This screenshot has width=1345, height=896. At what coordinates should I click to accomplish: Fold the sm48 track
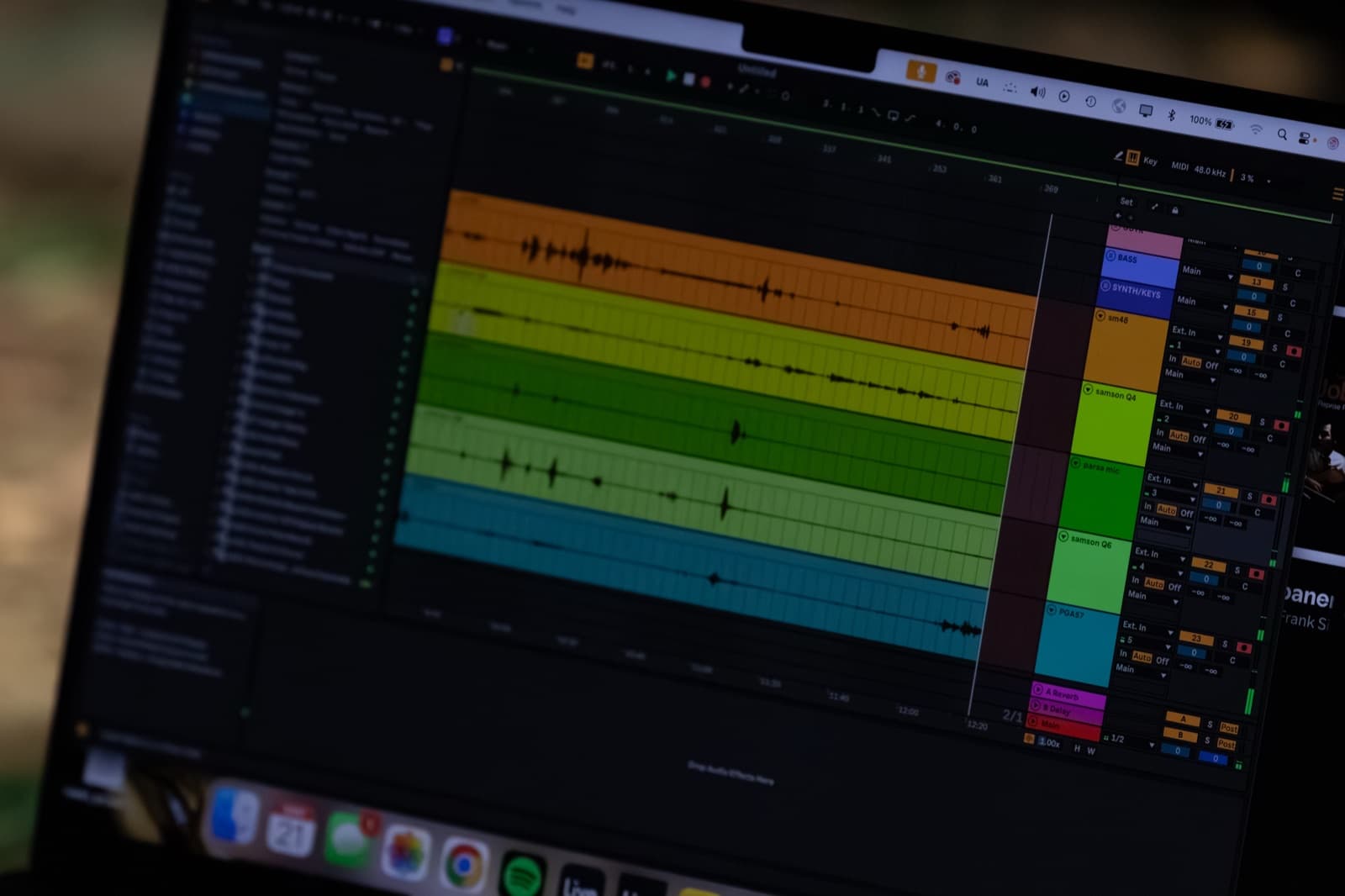(1100, 316)
